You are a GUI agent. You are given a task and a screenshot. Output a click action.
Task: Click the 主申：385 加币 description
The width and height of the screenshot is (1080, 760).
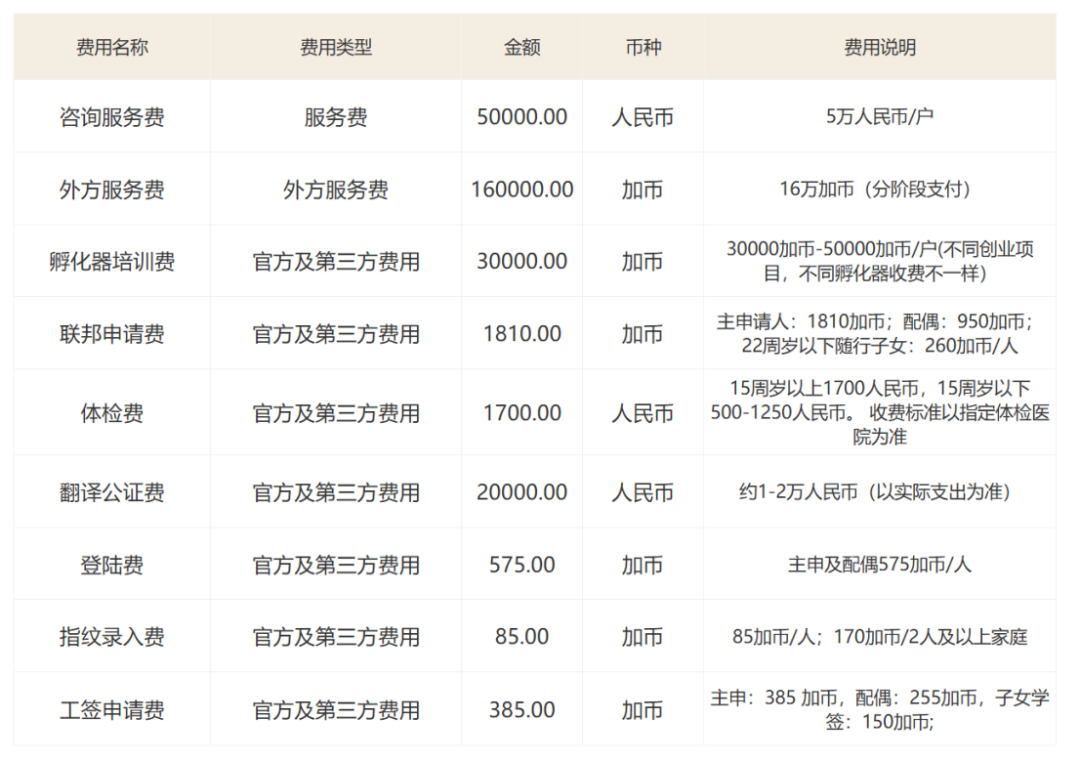coord(880,710)
